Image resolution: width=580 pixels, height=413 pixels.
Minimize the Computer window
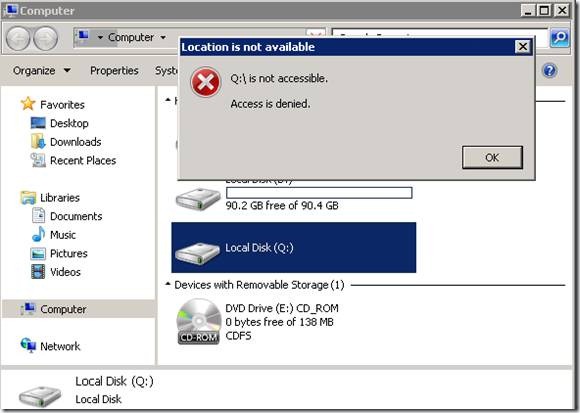(528, 10)
